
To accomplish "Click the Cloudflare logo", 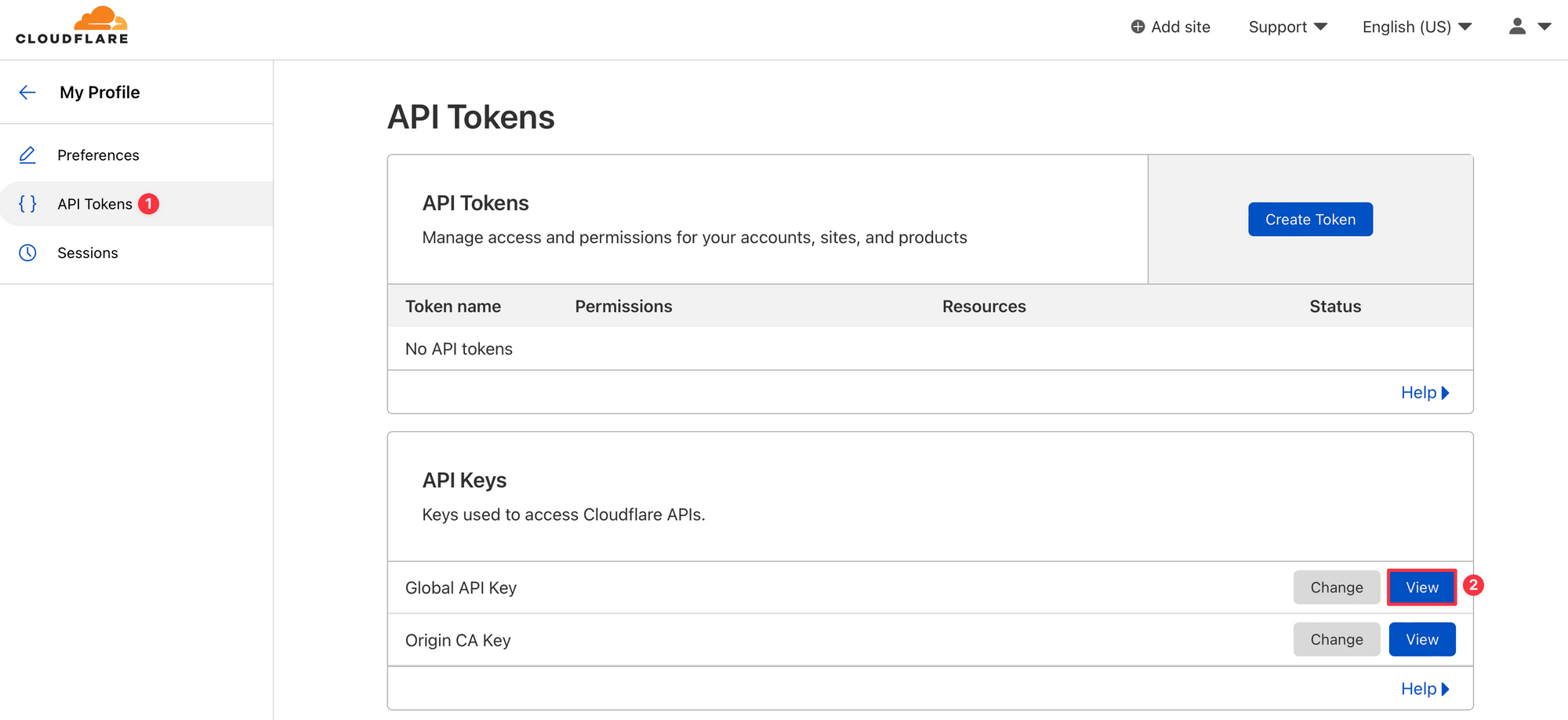I will 72,25.
